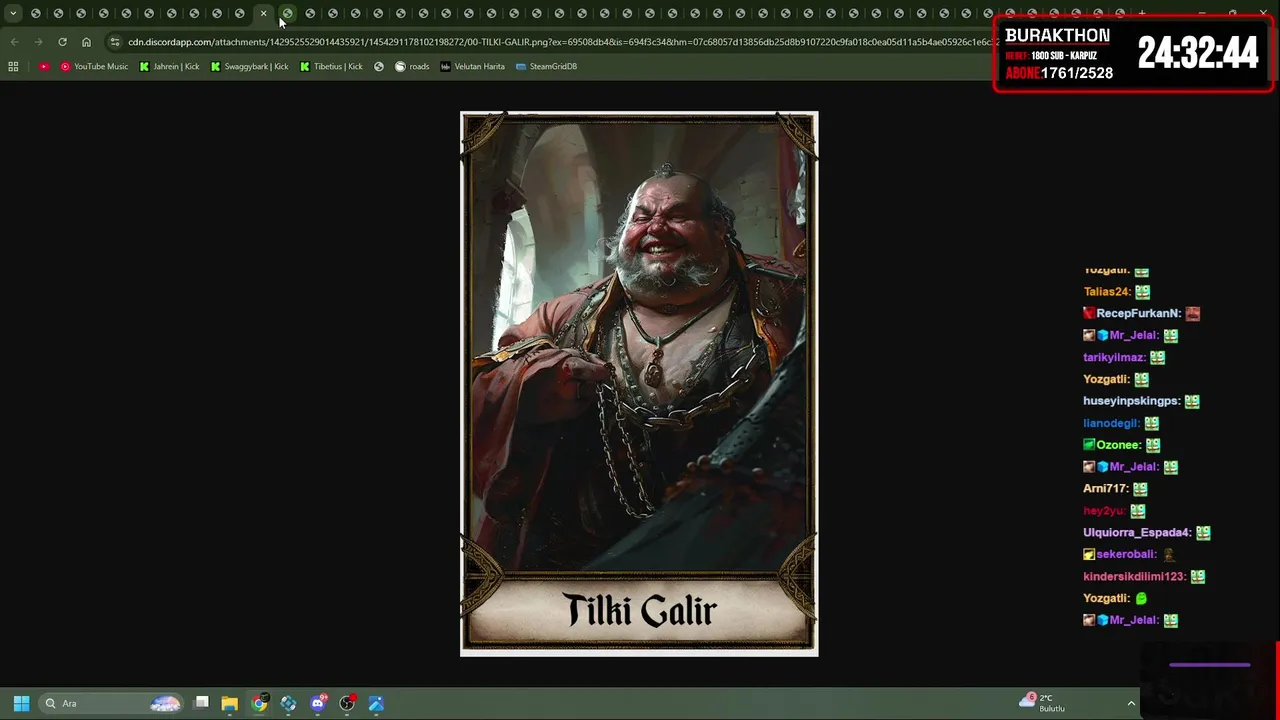Screen dimensions: 1280x720
Task: Select hey2yu in chat
Action: click(1104, 511)
